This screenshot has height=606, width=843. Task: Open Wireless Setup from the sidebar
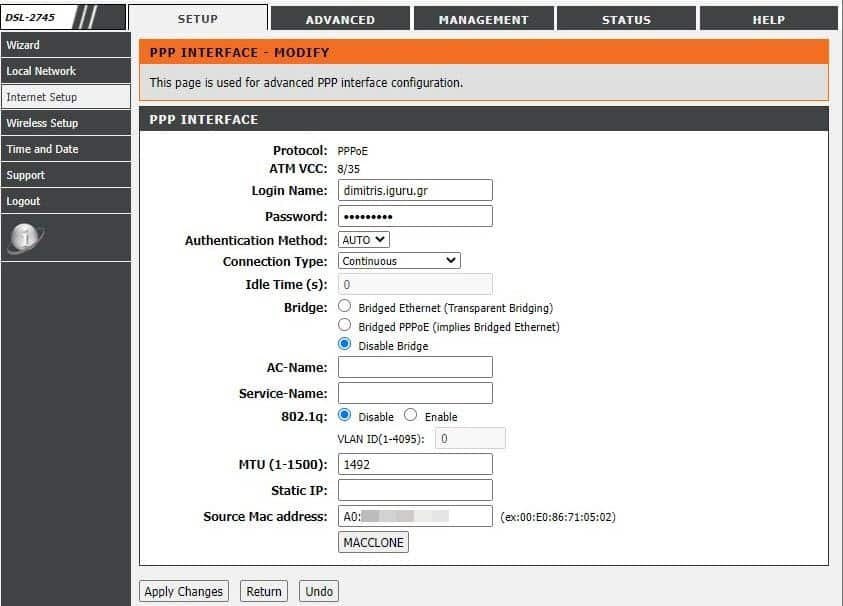click(46, 122)
